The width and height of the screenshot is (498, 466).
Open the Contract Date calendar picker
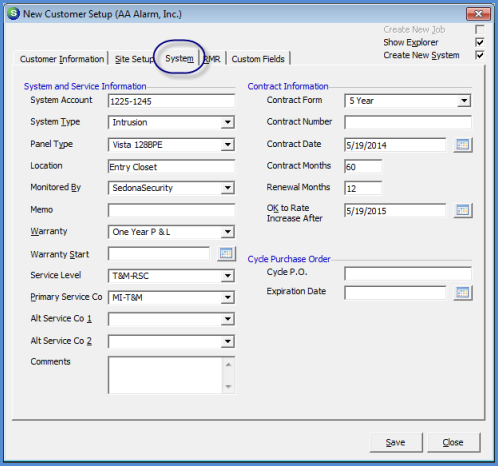463,145
